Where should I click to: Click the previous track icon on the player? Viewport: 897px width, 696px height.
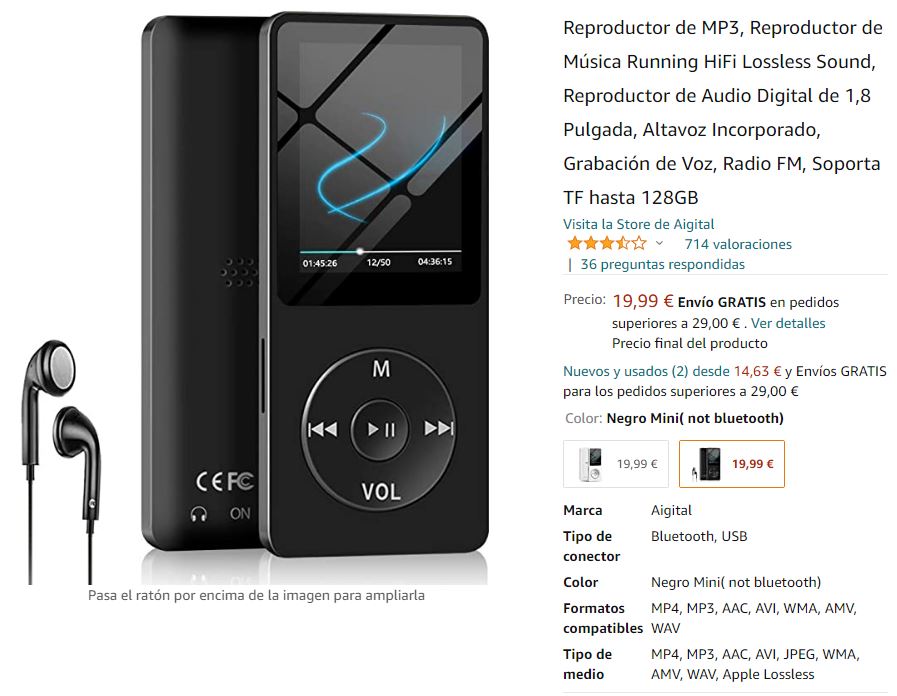tap(323, 429)
